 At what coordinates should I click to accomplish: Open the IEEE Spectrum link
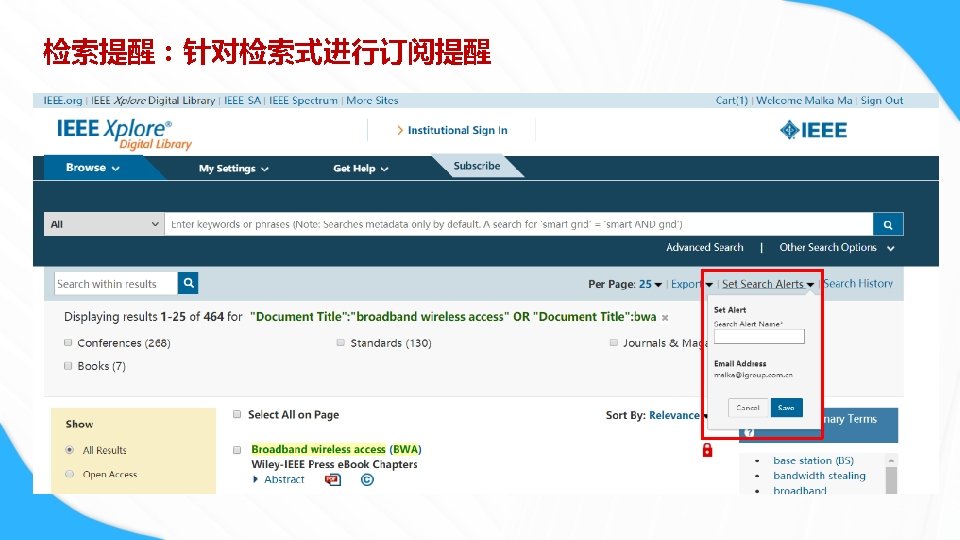(303, 100)
